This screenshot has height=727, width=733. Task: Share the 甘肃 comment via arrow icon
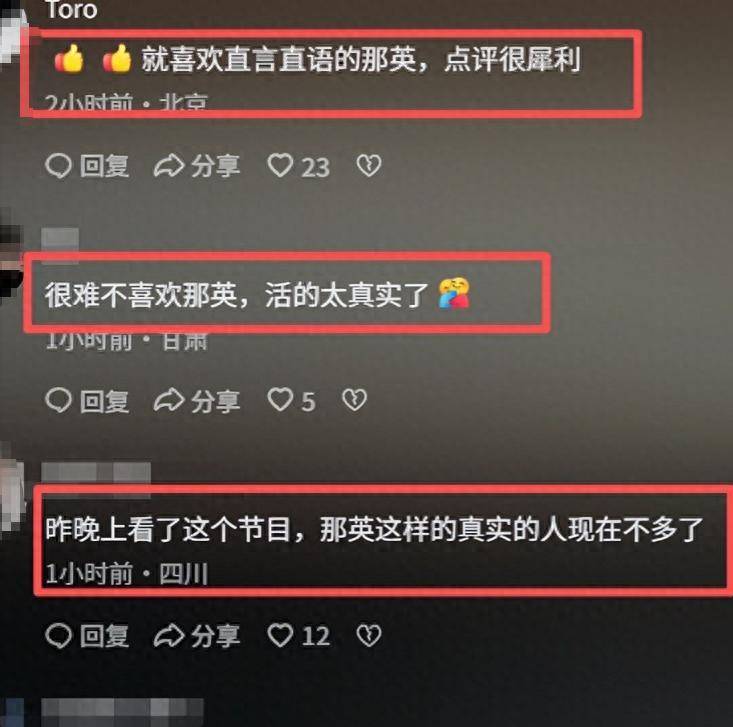[x=169, y=401]
